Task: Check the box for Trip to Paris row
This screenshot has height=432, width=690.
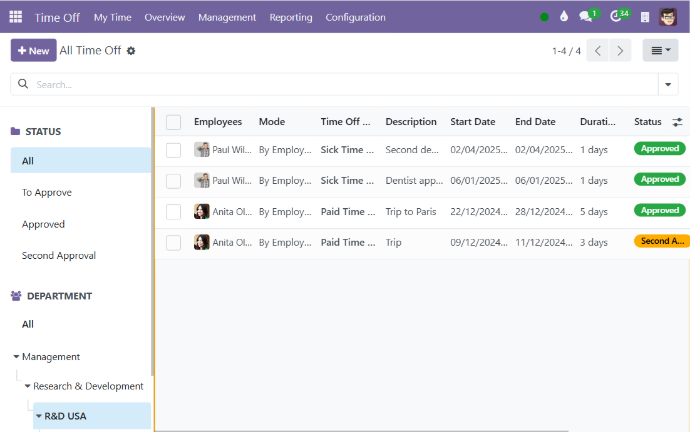Action: 174,211
